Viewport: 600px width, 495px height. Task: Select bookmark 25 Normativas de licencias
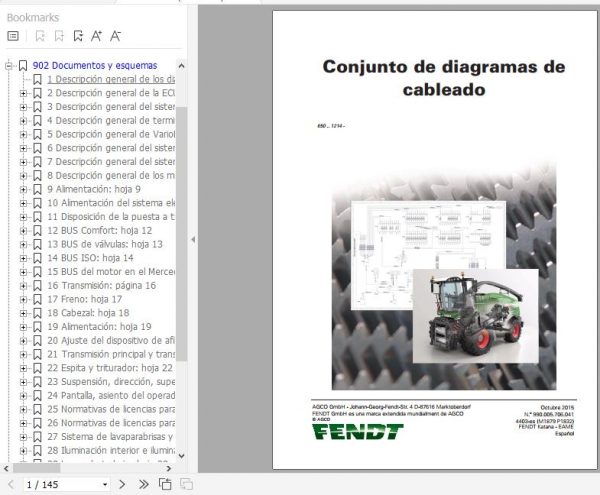pyautogui.click(x=111, y=410)
